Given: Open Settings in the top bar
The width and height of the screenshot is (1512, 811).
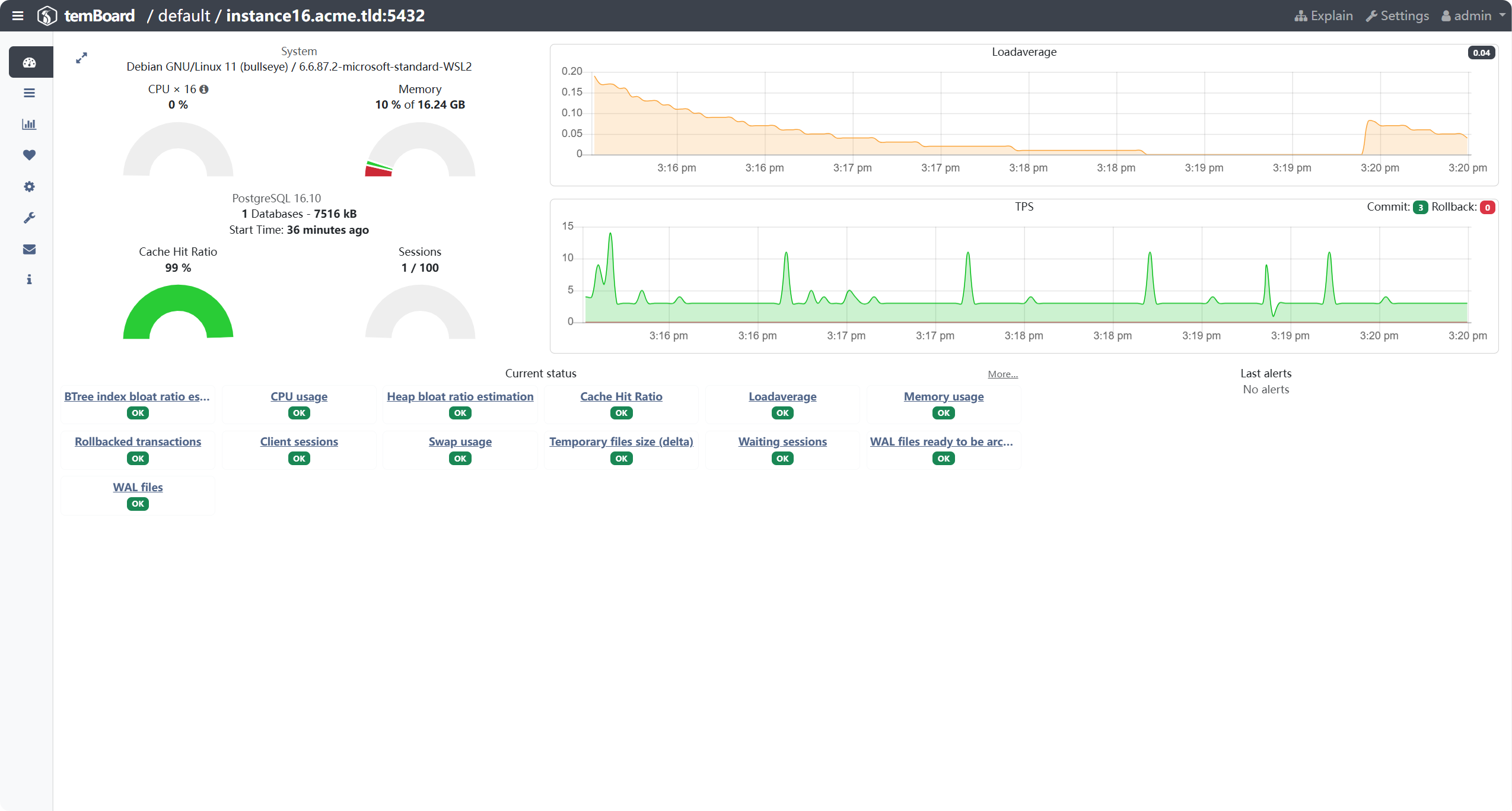Looking at the screenshot, I should coord(1397,15).
